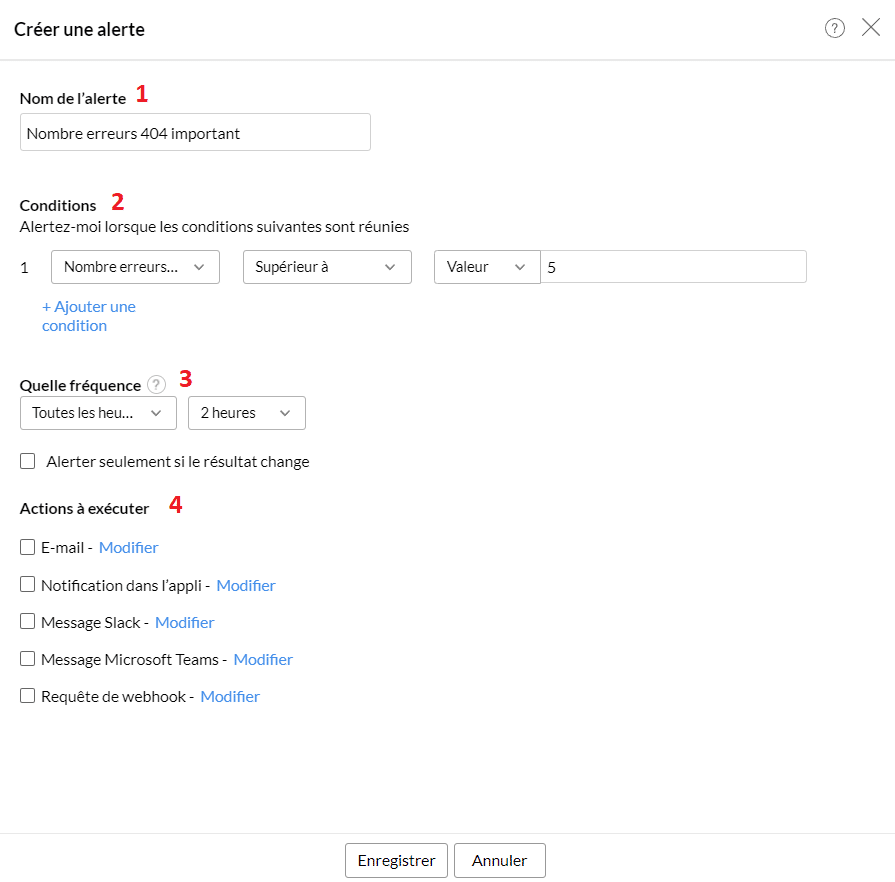
Task: Expand the Toutes les heures frequency dropdown
Action: [98, 413]
